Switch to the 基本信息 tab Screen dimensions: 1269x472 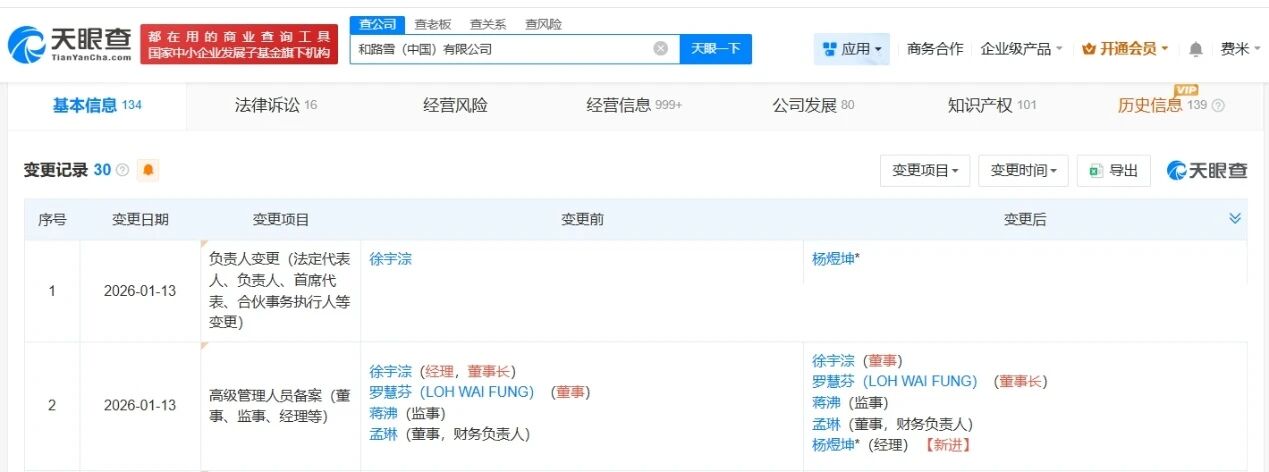pos(97,105)
